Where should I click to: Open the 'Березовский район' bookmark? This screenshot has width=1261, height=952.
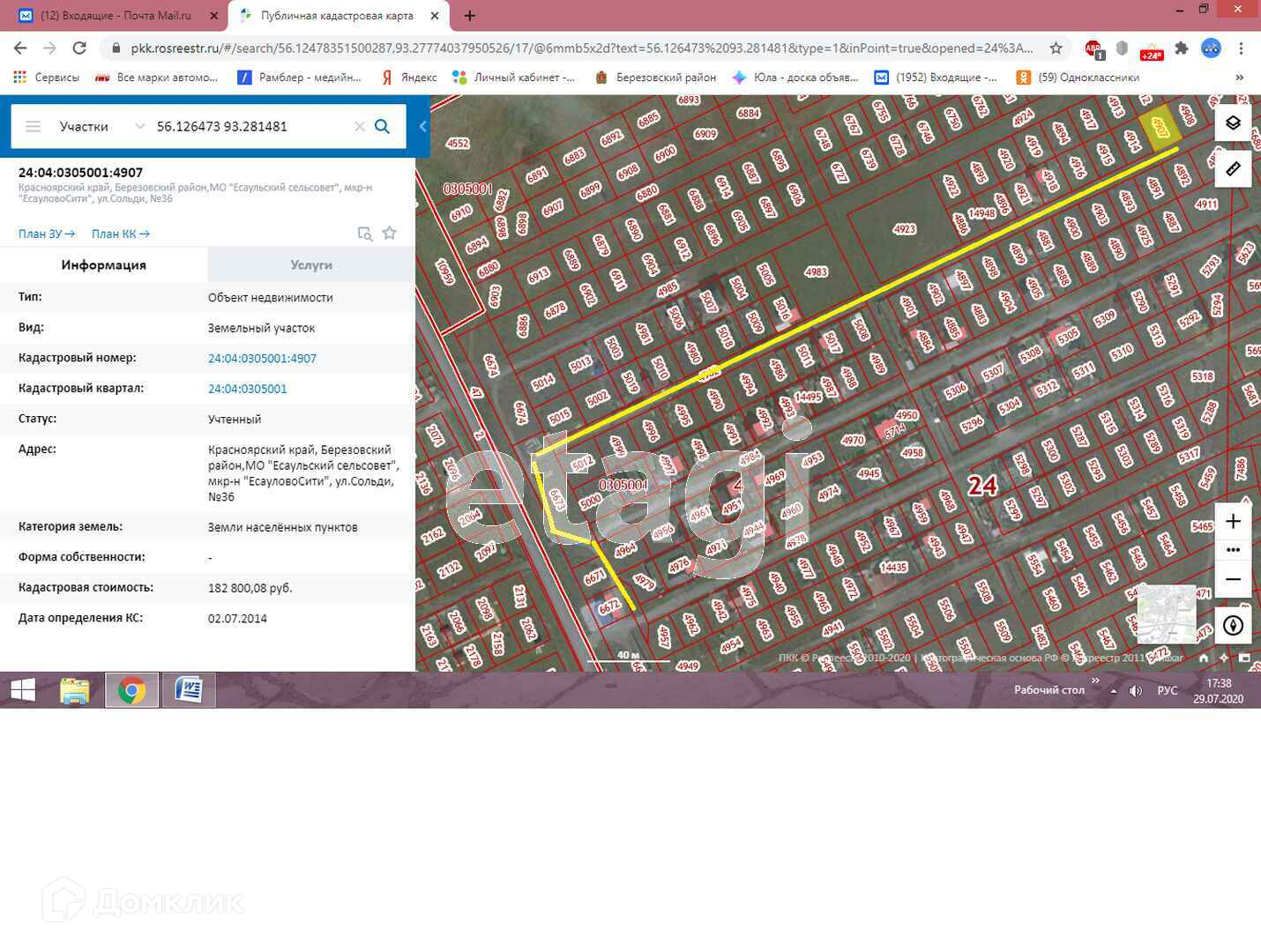(x=655, y=78)
